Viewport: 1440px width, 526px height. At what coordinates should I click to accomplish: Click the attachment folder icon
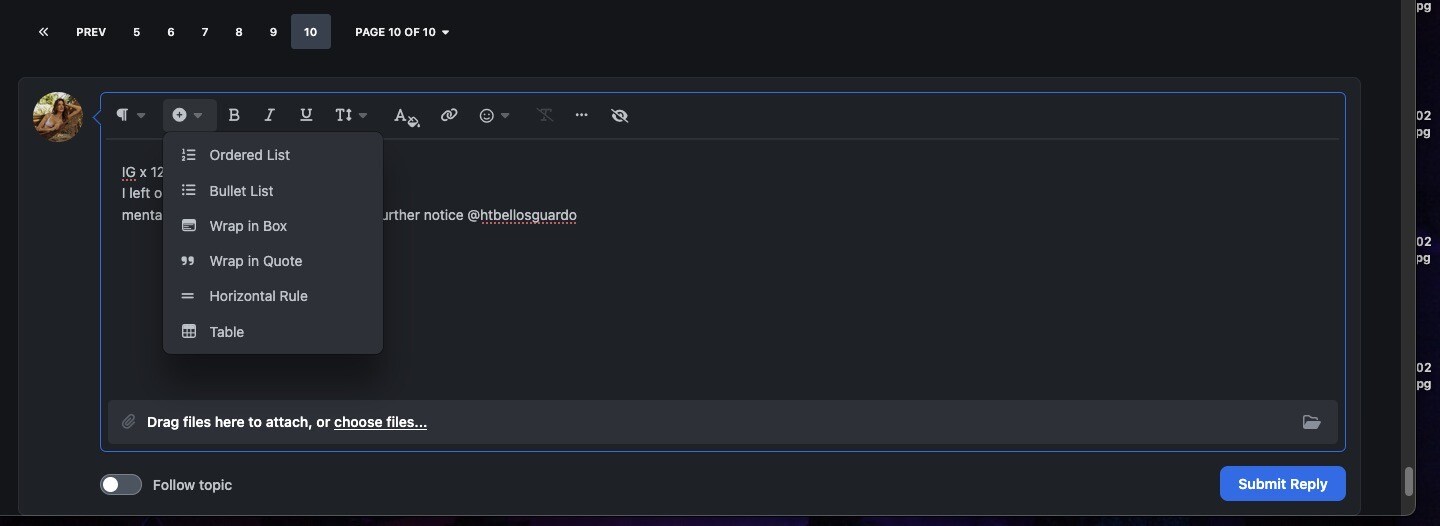[1311, 422]
